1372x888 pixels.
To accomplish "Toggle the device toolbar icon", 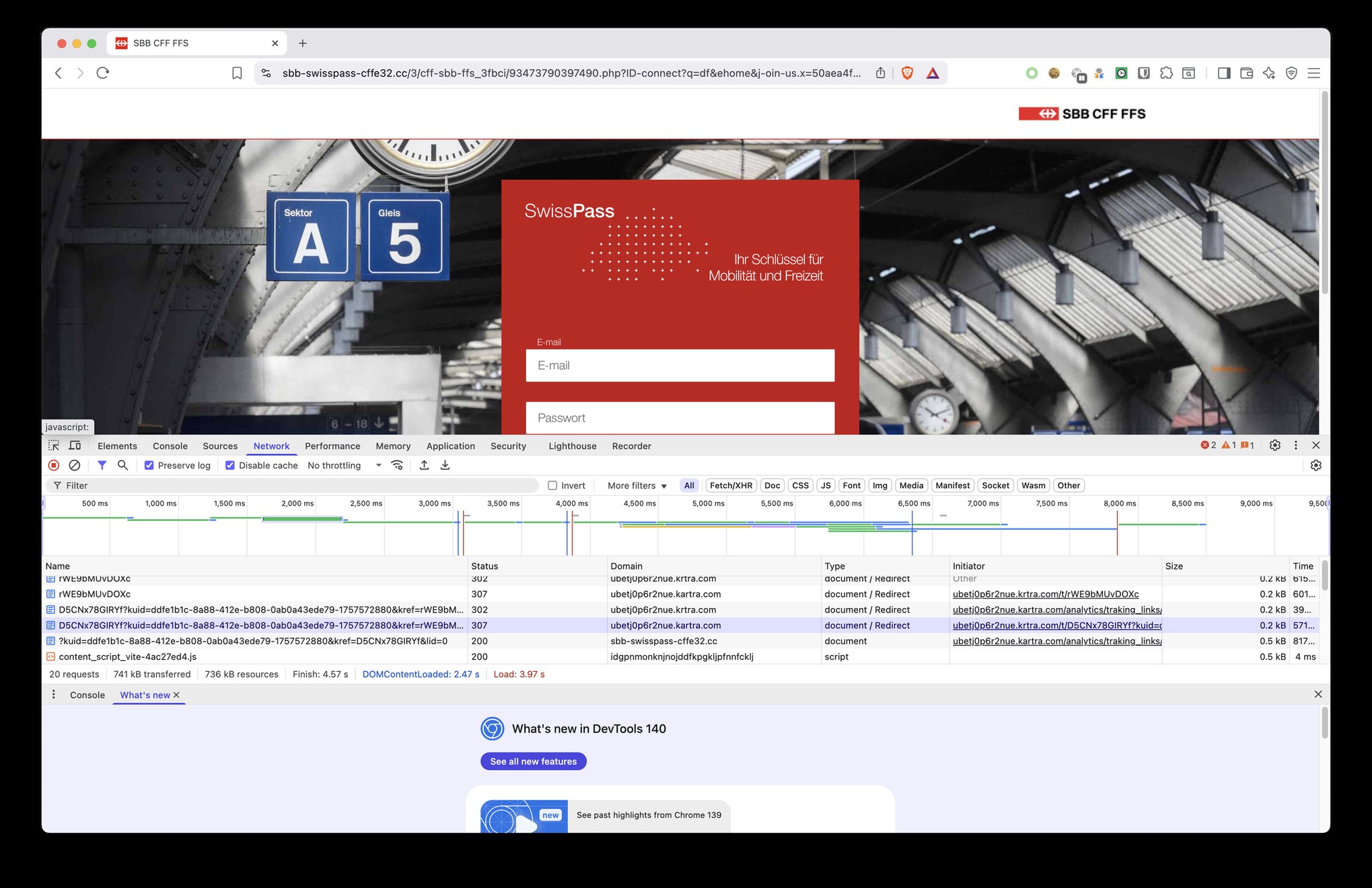I will [x=75, y=446].
